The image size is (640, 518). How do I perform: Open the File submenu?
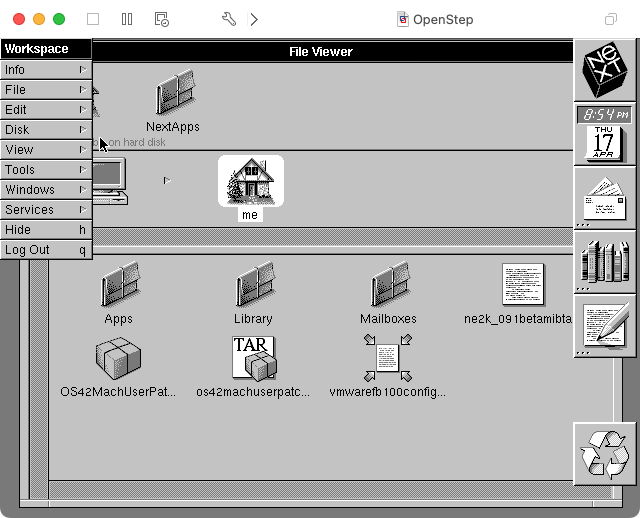[x=46, y=90]
